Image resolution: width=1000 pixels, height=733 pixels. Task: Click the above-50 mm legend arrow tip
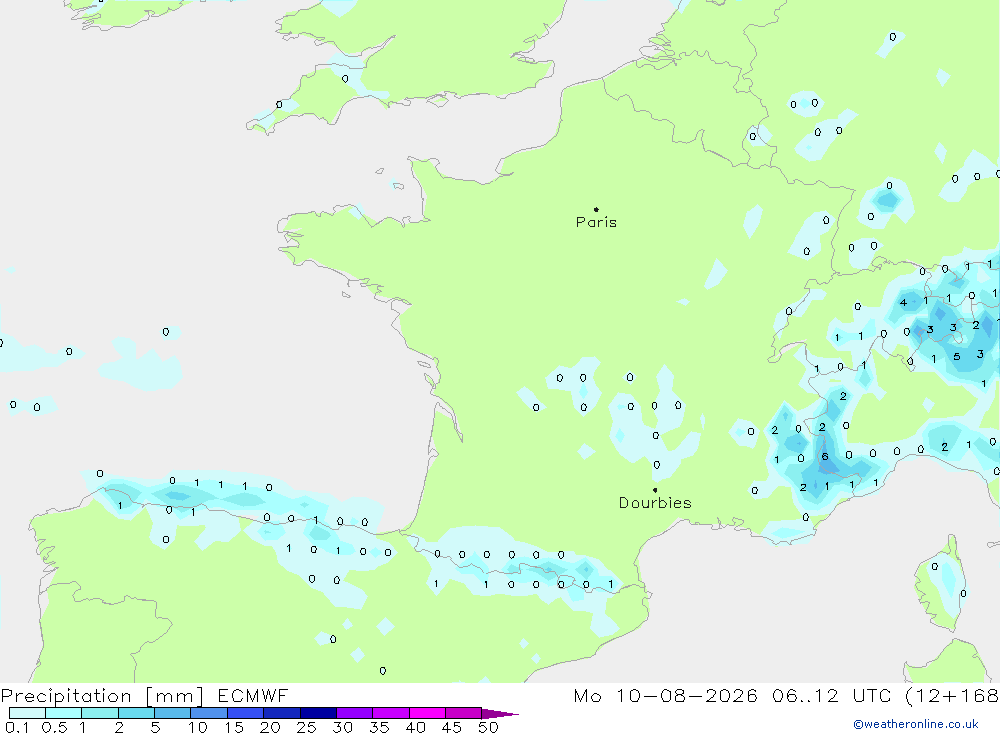[x=501, y=714]
